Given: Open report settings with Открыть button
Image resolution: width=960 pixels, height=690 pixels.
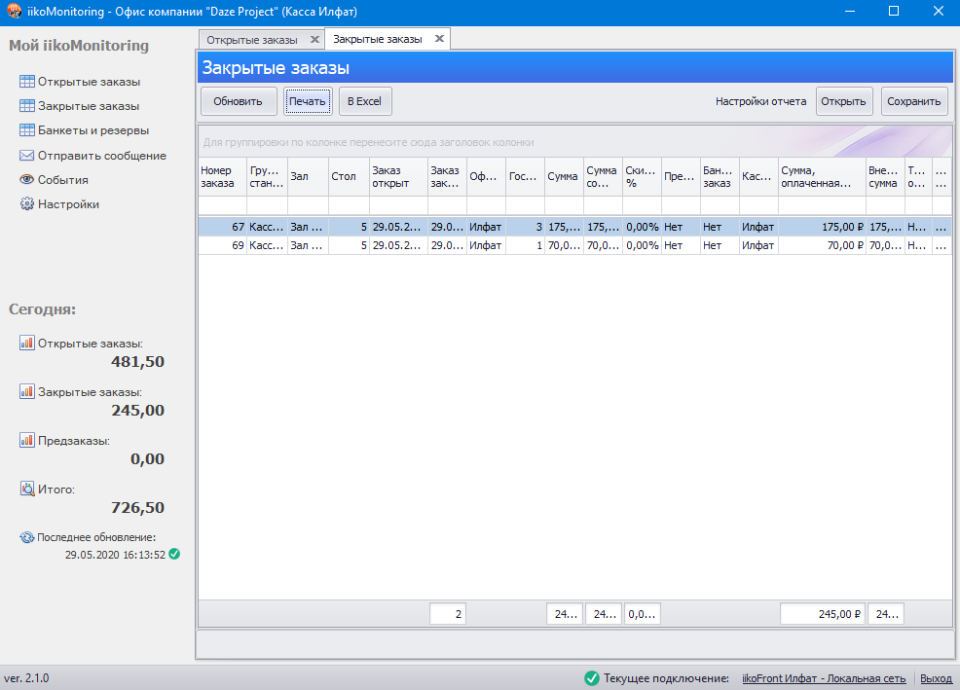Looking at the screenshot, I should pos(843,101).
